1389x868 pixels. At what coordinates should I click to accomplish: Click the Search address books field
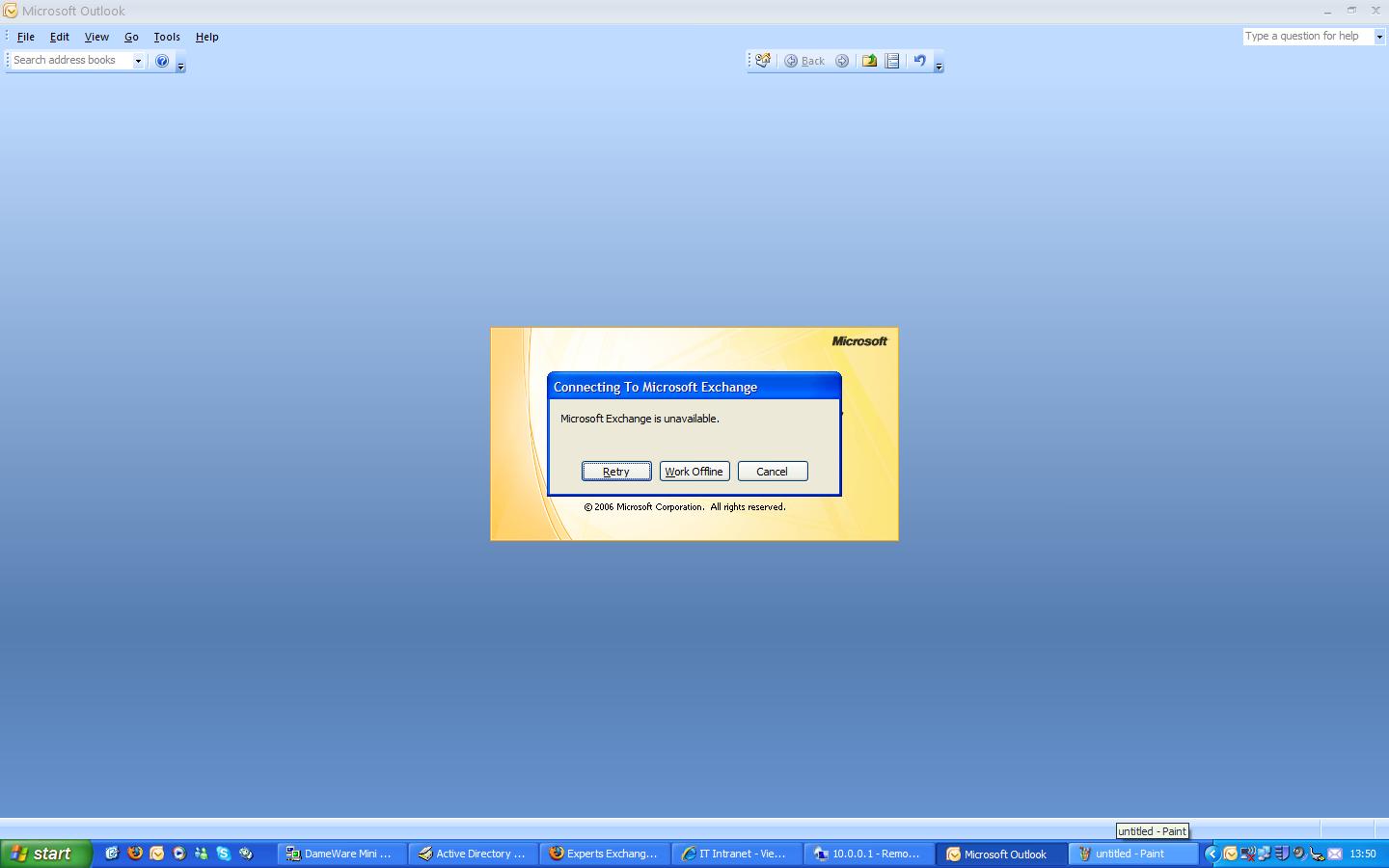click(68, 60)
